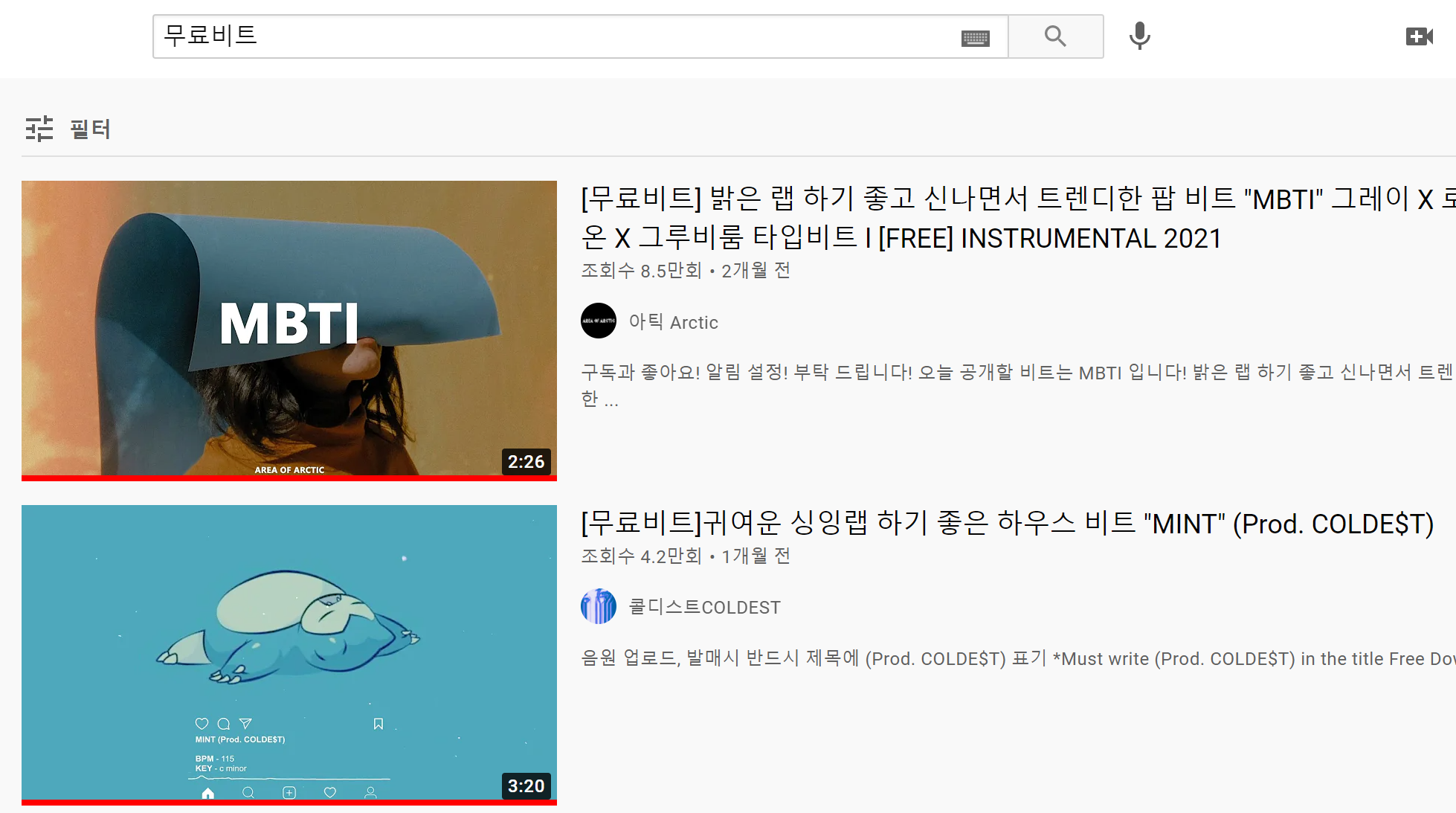The height and width of the screenshot is (813, 1456).
Task: Open the MINT house beat video title
Action: click(x=1007, y=524)
